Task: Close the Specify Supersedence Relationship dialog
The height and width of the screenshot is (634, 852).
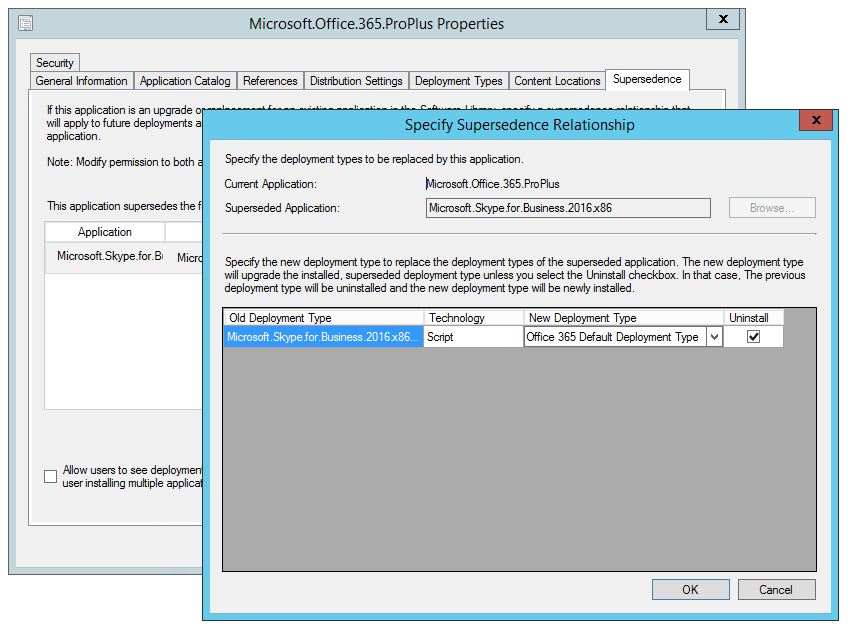Action: pyautogui.click(x=816, y=120)
